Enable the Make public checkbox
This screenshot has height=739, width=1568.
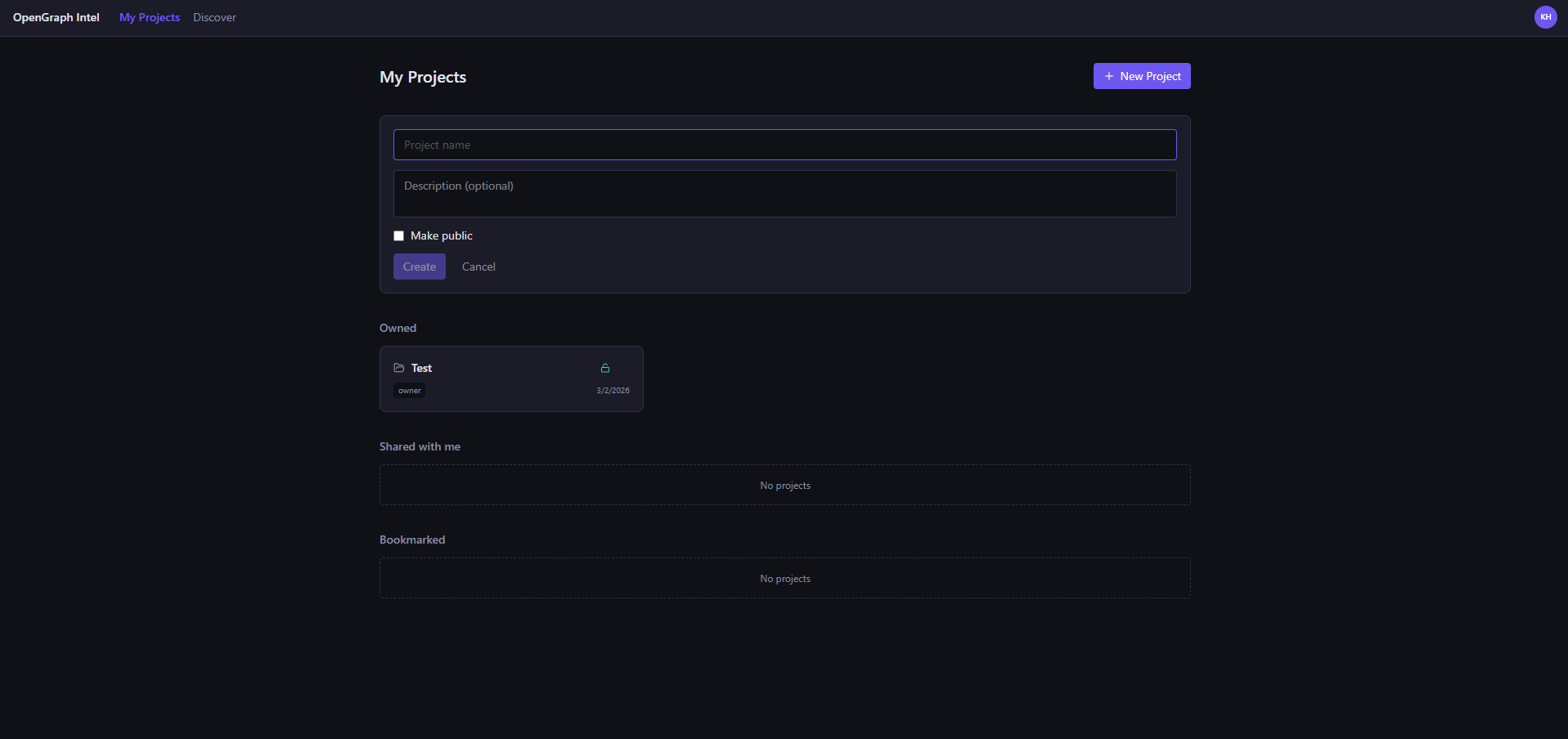(398, 235)
